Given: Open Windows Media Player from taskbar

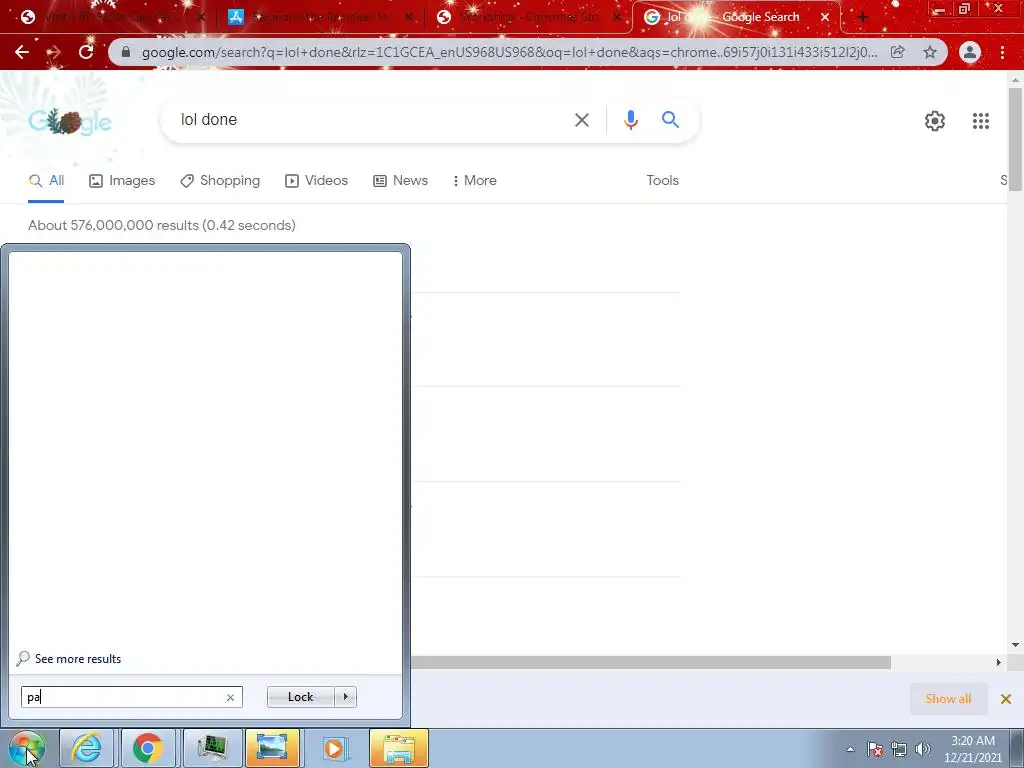Looking at the screenshot, I should tap(334, 748).
